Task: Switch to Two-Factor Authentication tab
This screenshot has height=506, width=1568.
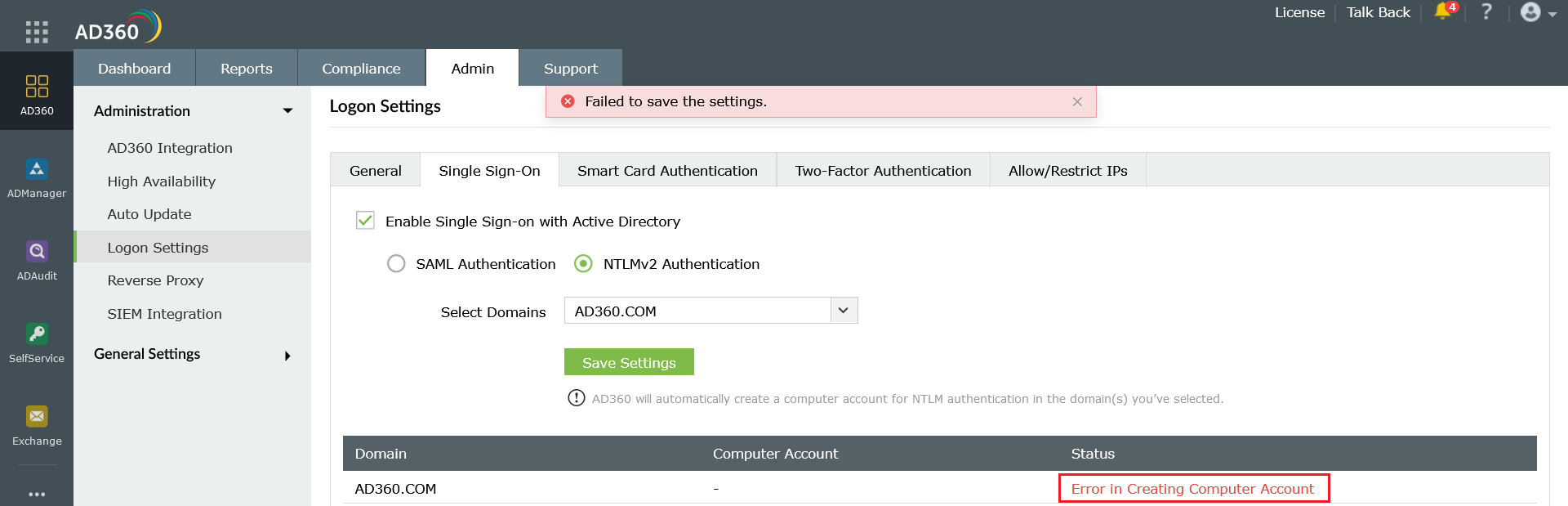Action: click(x=883, y=171)
